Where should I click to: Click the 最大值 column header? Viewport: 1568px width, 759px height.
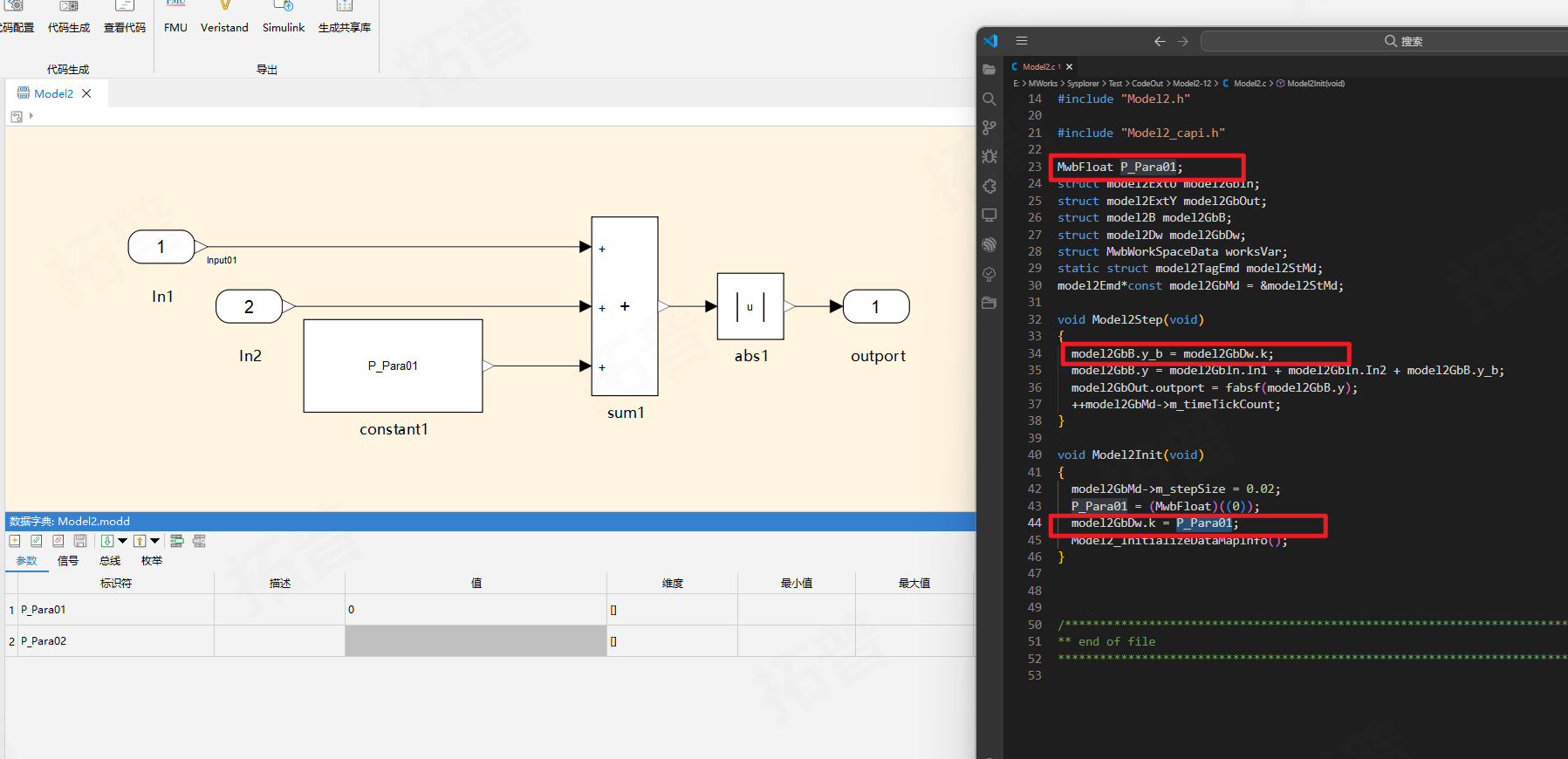coord(914,583)
